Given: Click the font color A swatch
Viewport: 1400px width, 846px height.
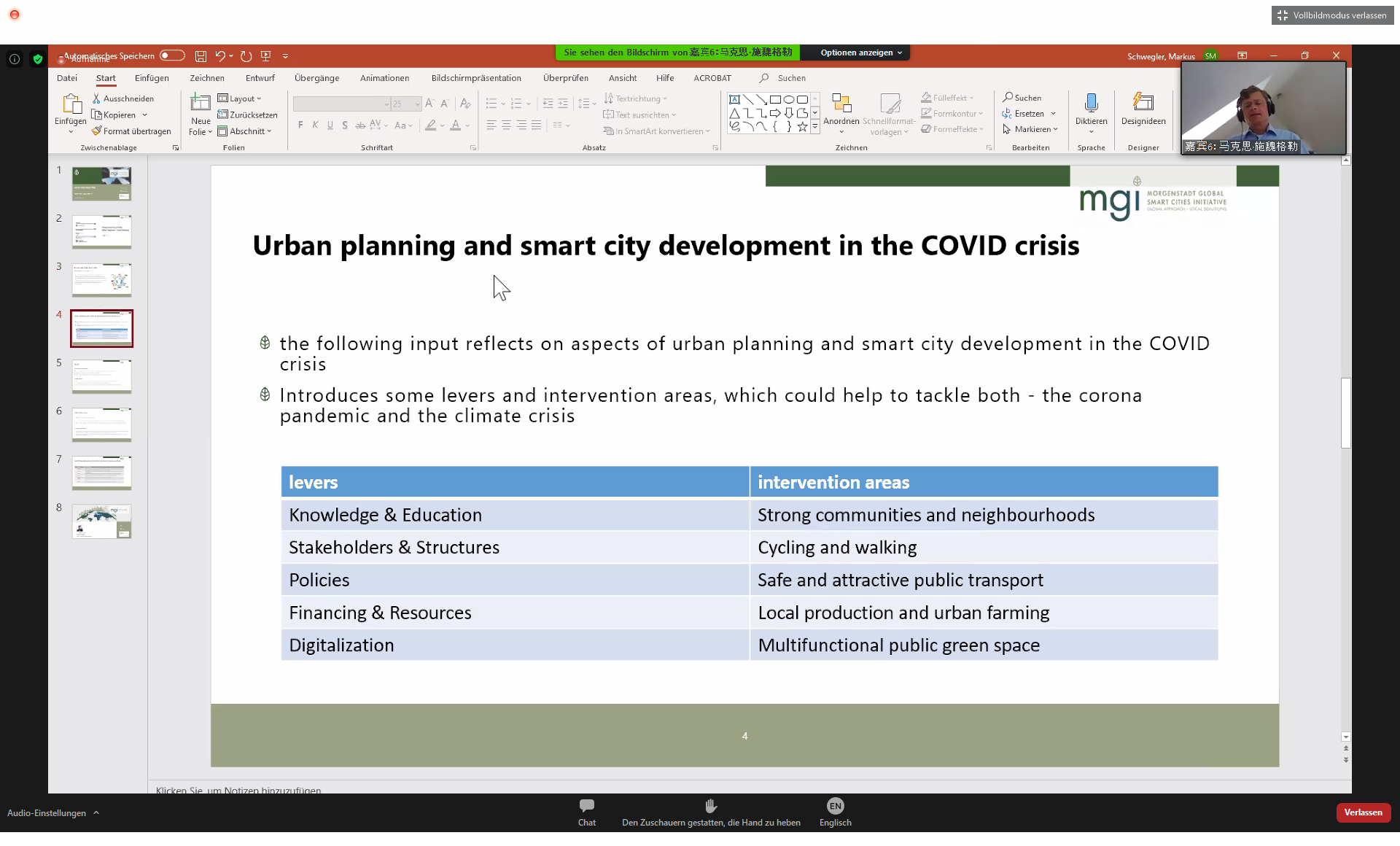Looking at the screenshot, I should point(456,125).
